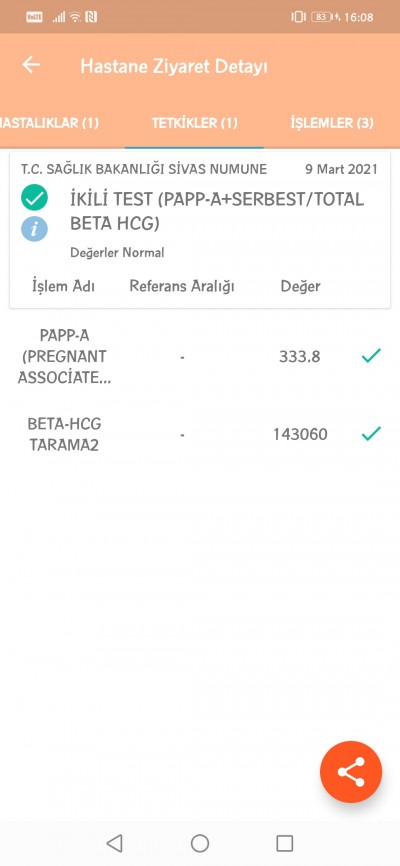Tap Android back navigation triangle
400x866 pixels.
click(x=114, y=843)
